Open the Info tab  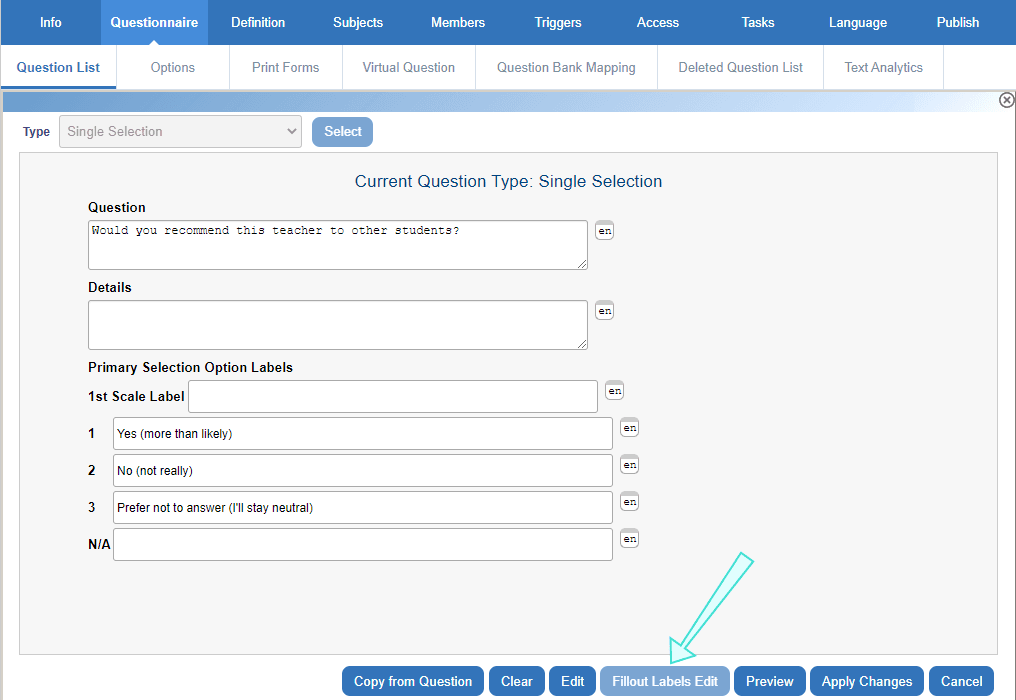[51, 22]
